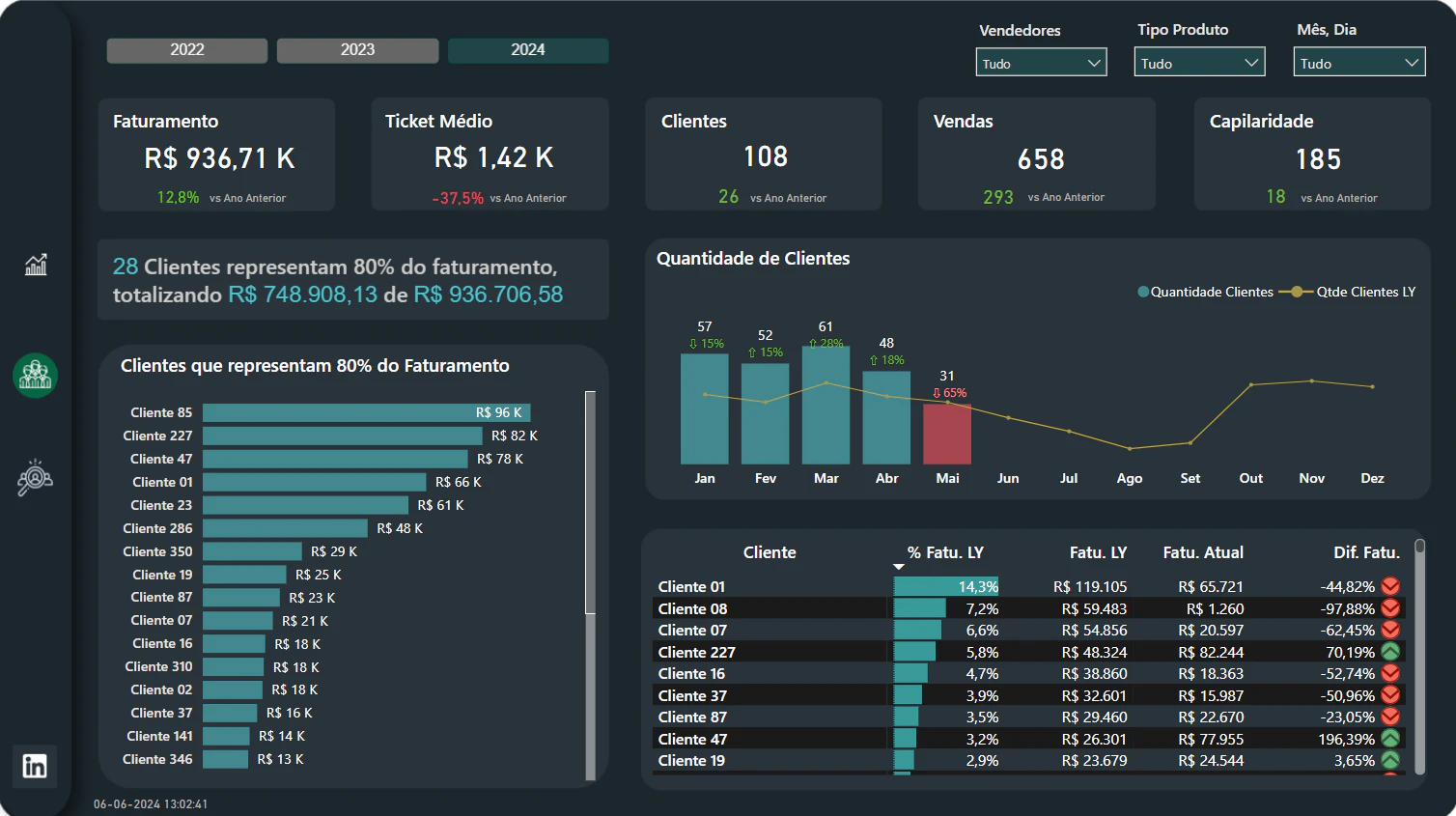1456x816 pixels.
Task: Click the R$ 748.908,13 total in summary text
Action: pos(303,295)
